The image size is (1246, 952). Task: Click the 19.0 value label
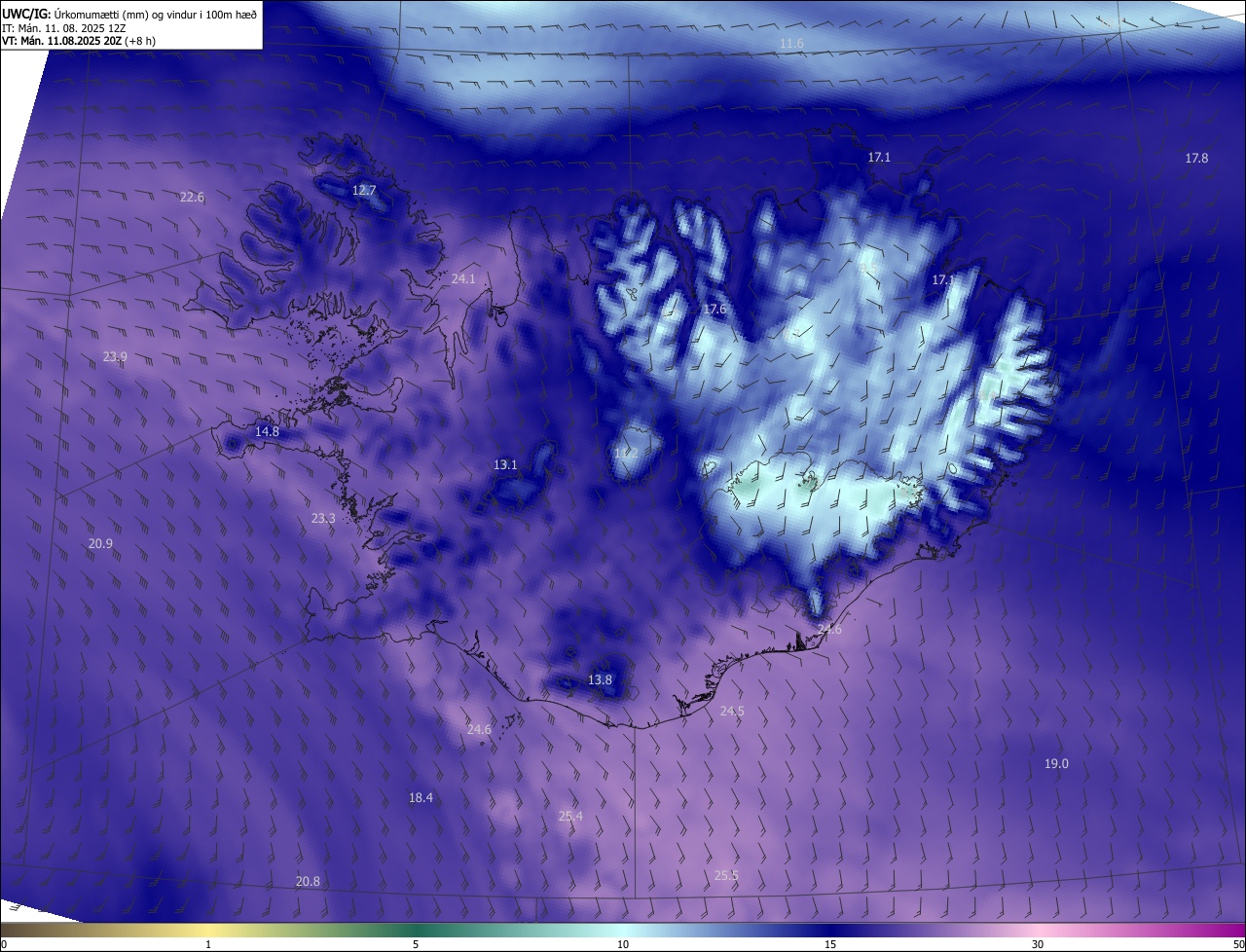pos(1056,763)
